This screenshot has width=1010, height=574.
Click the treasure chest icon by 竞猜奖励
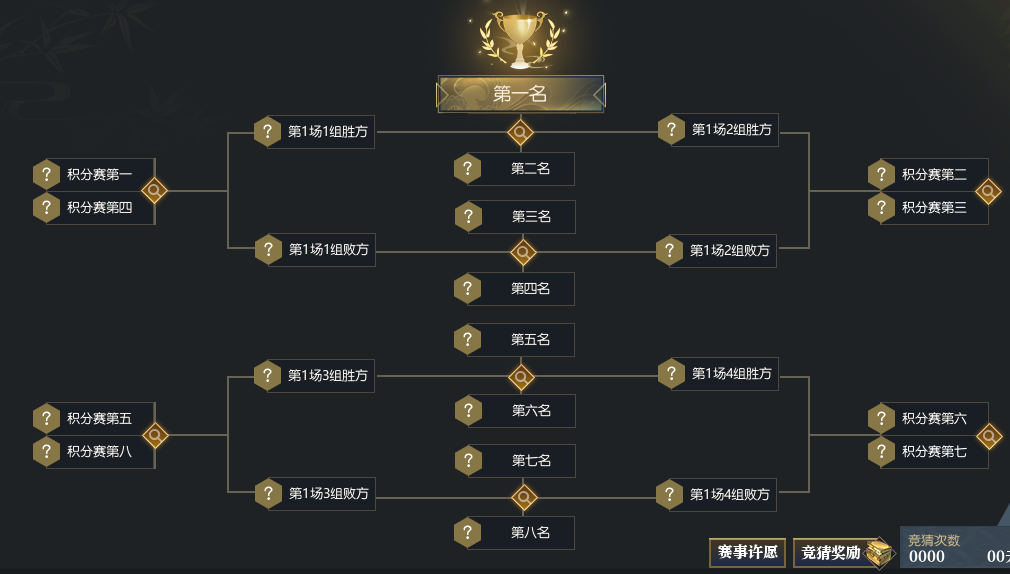880,553
